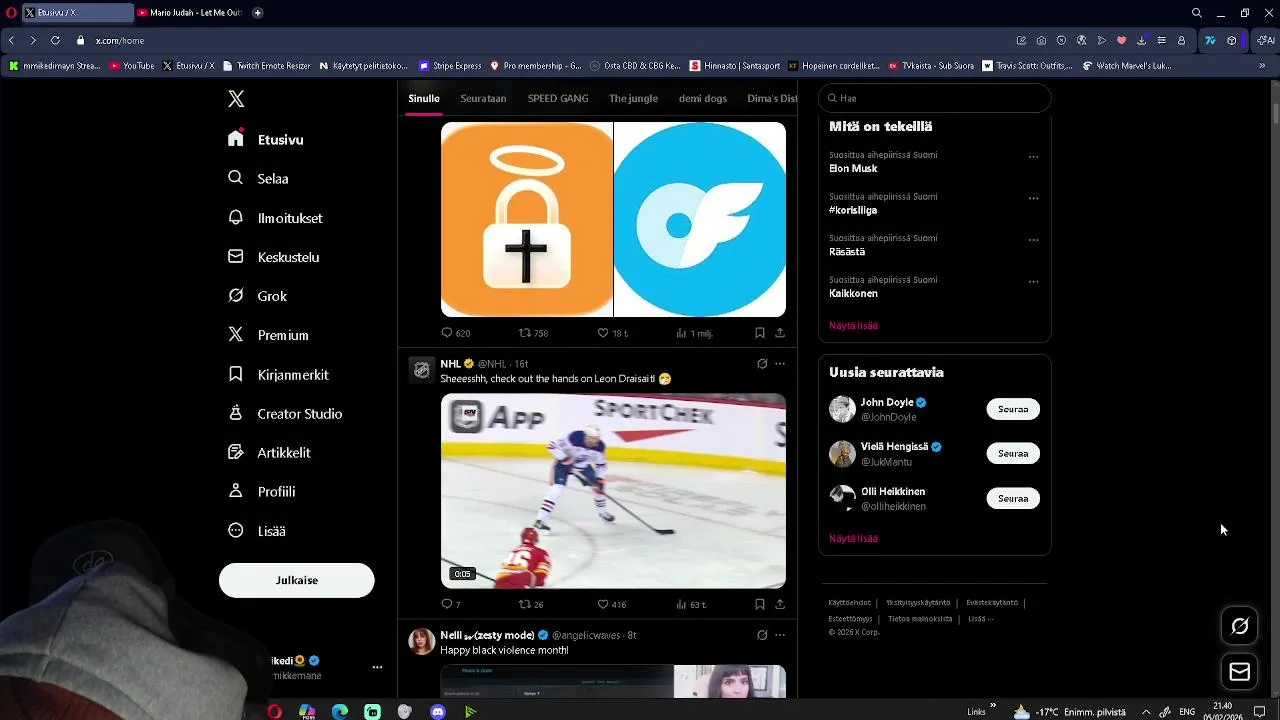Open floating messages envelope button
The height and width of the screenshot is (720, 1280).
(x=1240, y=672)
